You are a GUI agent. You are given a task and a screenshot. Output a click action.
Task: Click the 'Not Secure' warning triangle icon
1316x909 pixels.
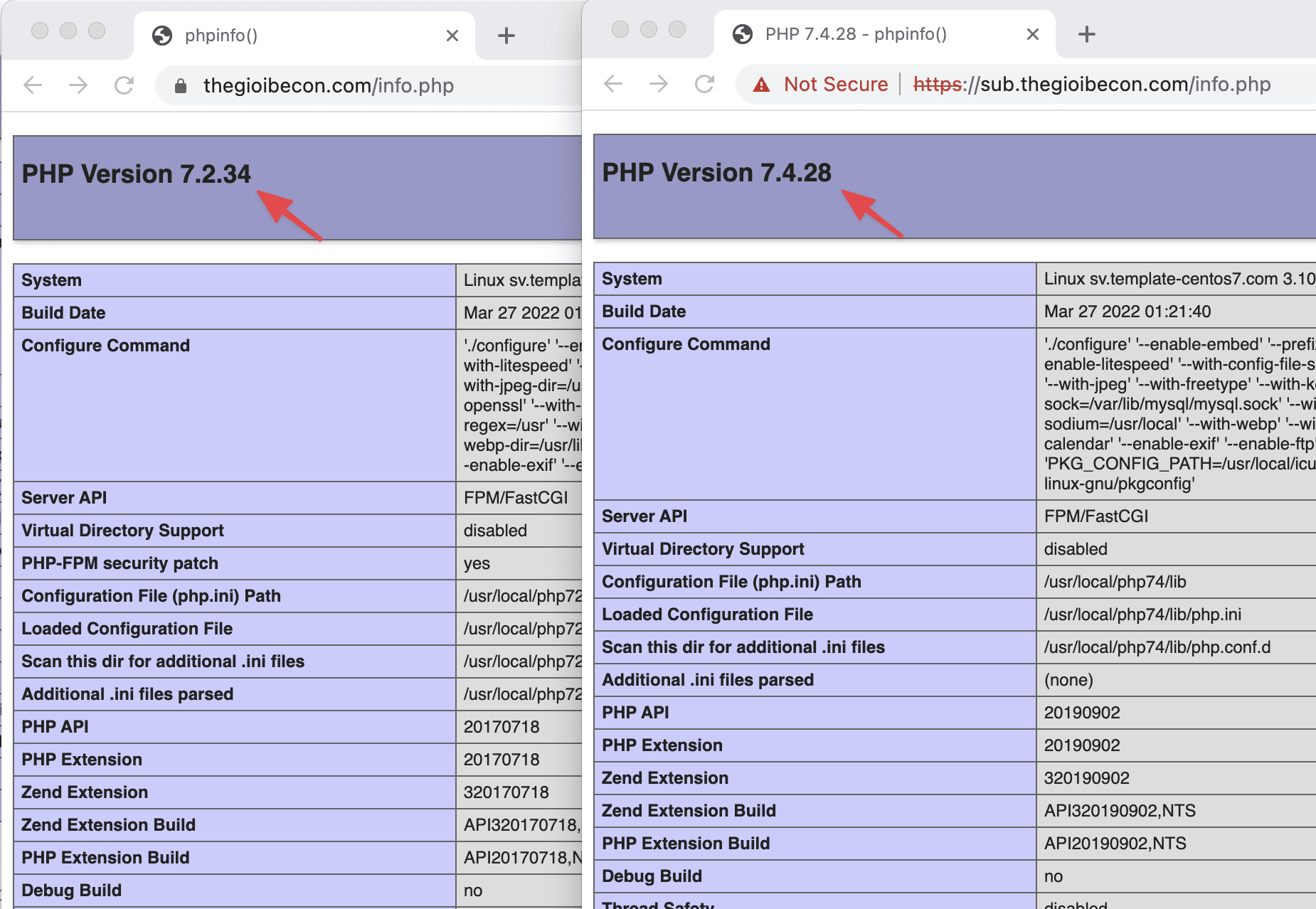click(x=761, y=85)
